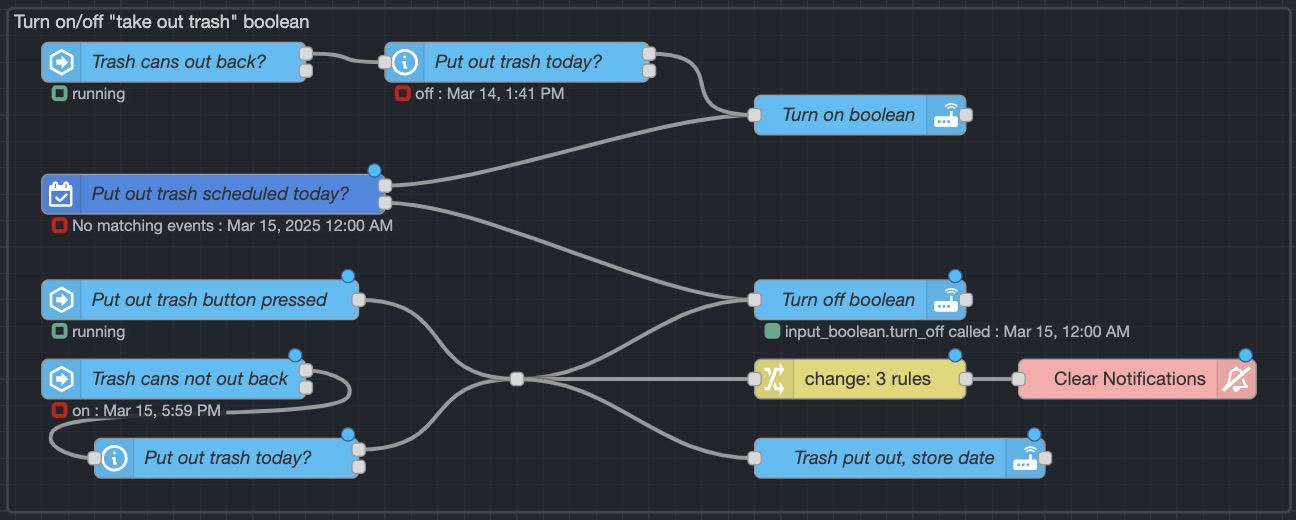Image resolution: width=1296 pixels, height=520 pixels.
Task: Click the blue changed dot on "Put out trash button pressed"
Action: (347, 277)
